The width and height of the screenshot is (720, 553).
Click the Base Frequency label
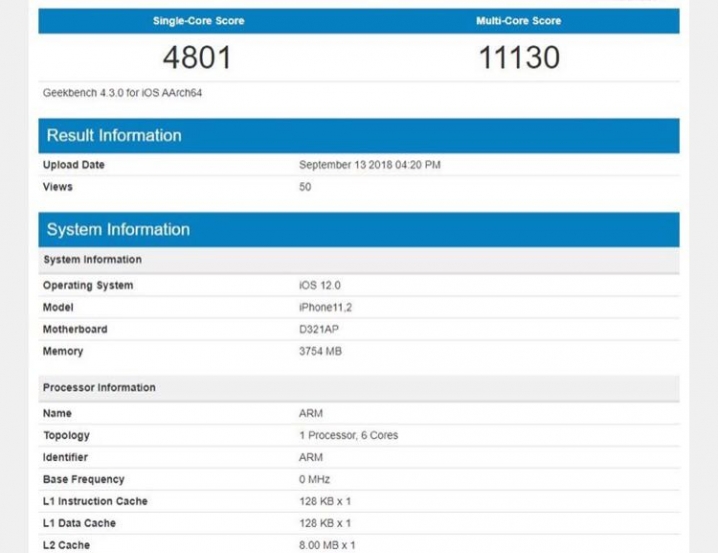(x=84, y=480)
